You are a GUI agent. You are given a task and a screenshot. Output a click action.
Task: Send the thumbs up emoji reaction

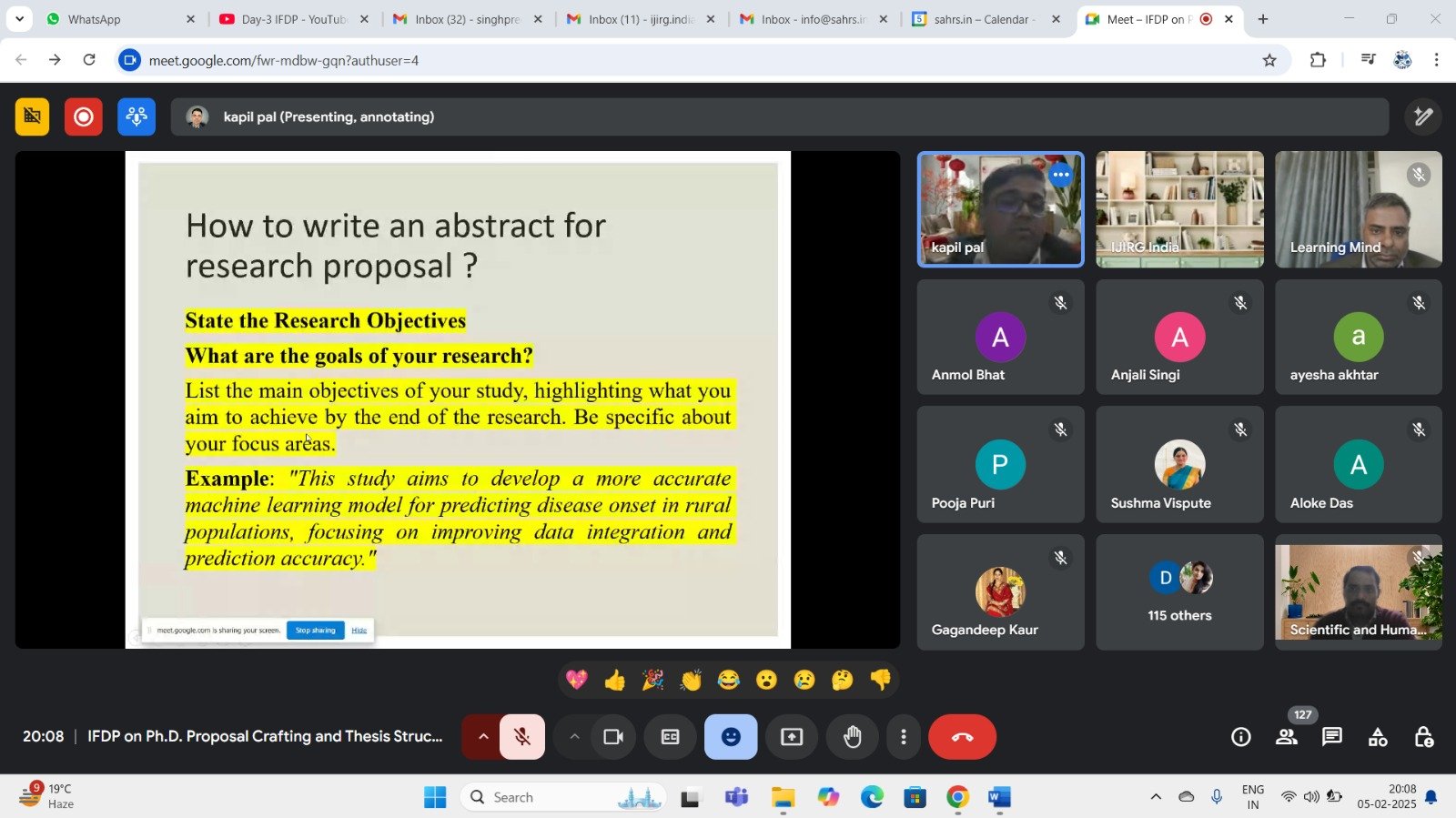[615, 680]
